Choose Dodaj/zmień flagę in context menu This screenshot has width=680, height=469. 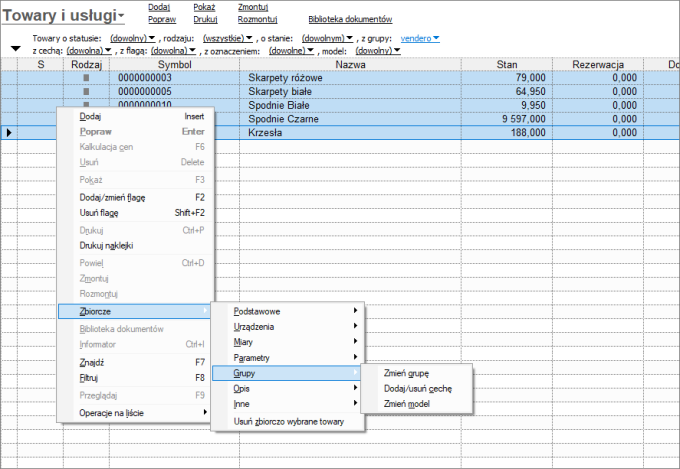click(135, 197)
